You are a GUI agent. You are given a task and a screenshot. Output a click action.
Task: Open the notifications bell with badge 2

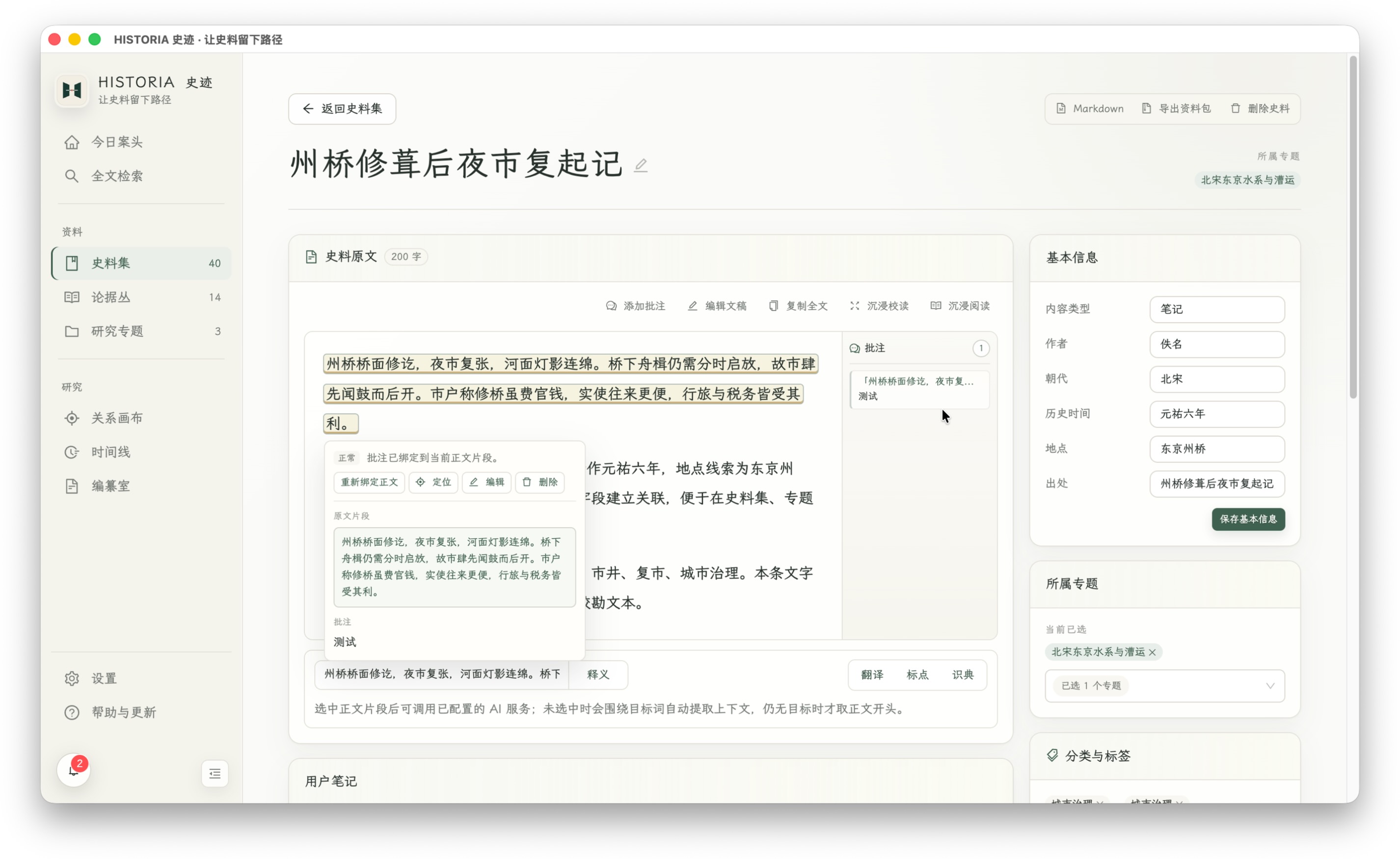pyautogui.click(x=73, y=770)
